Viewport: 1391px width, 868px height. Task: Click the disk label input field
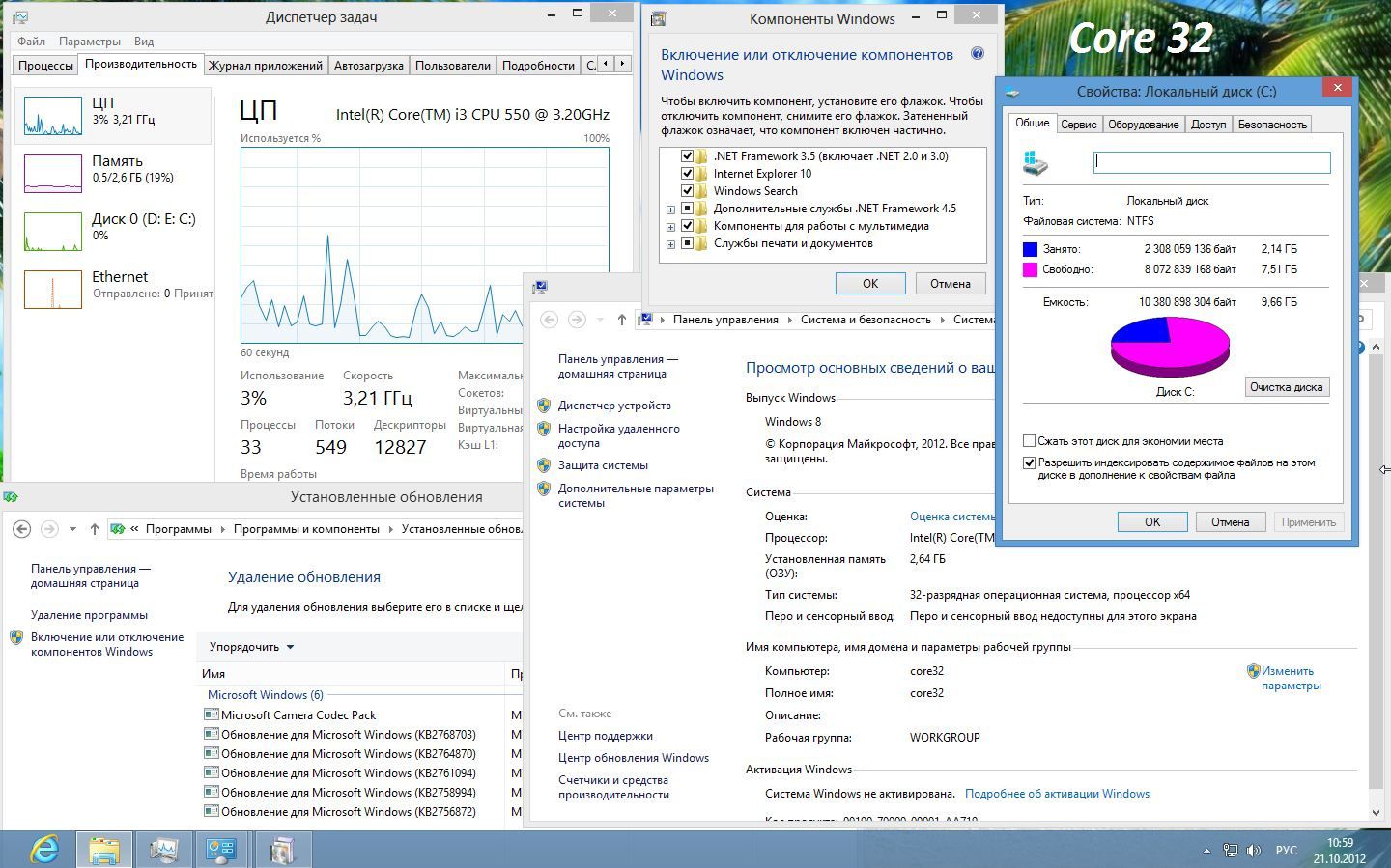[x=1212, y=162]
